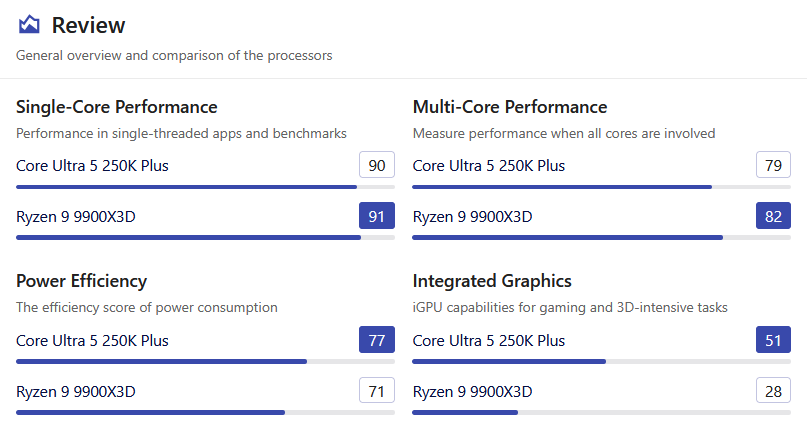
Task: Click the single-core score 90 badge
Action: (x=377, y=165)
